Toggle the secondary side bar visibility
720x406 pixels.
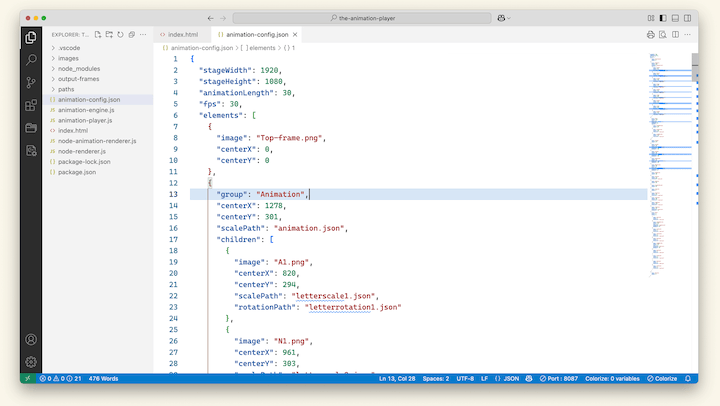point(688,18)
